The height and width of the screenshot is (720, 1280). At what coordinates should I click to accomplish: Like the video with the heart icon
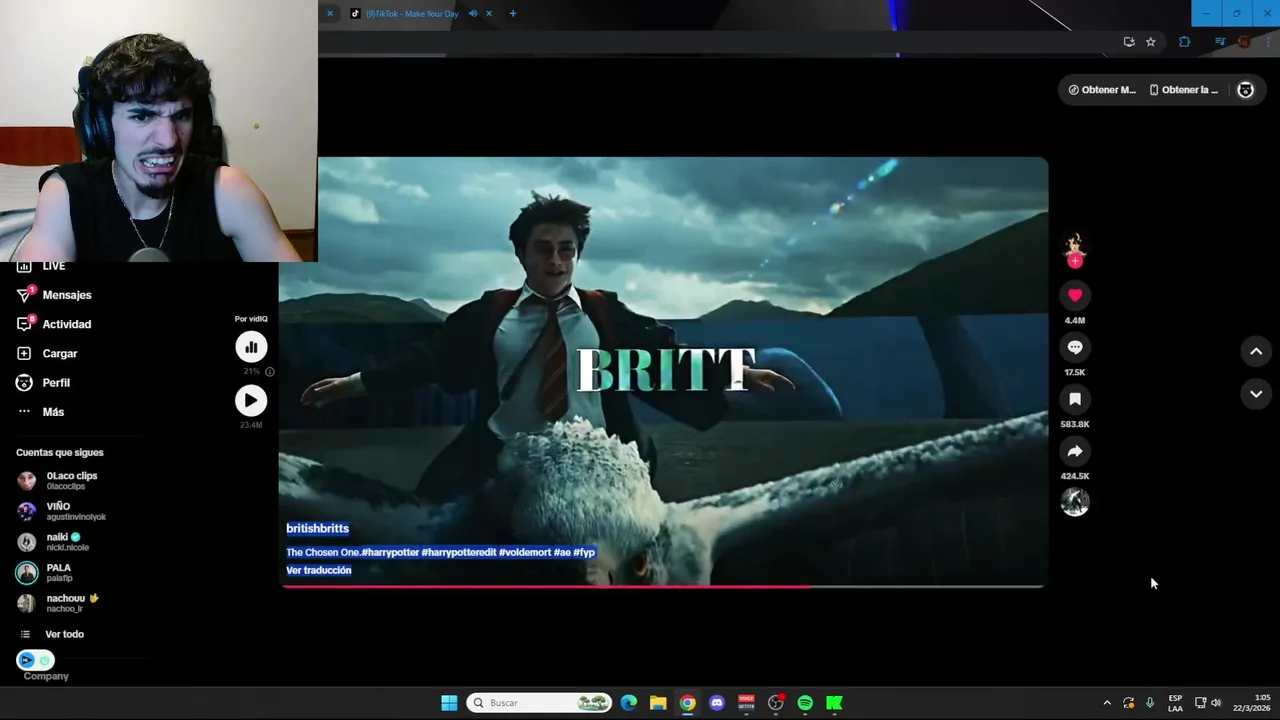[x=1075, y=295]
